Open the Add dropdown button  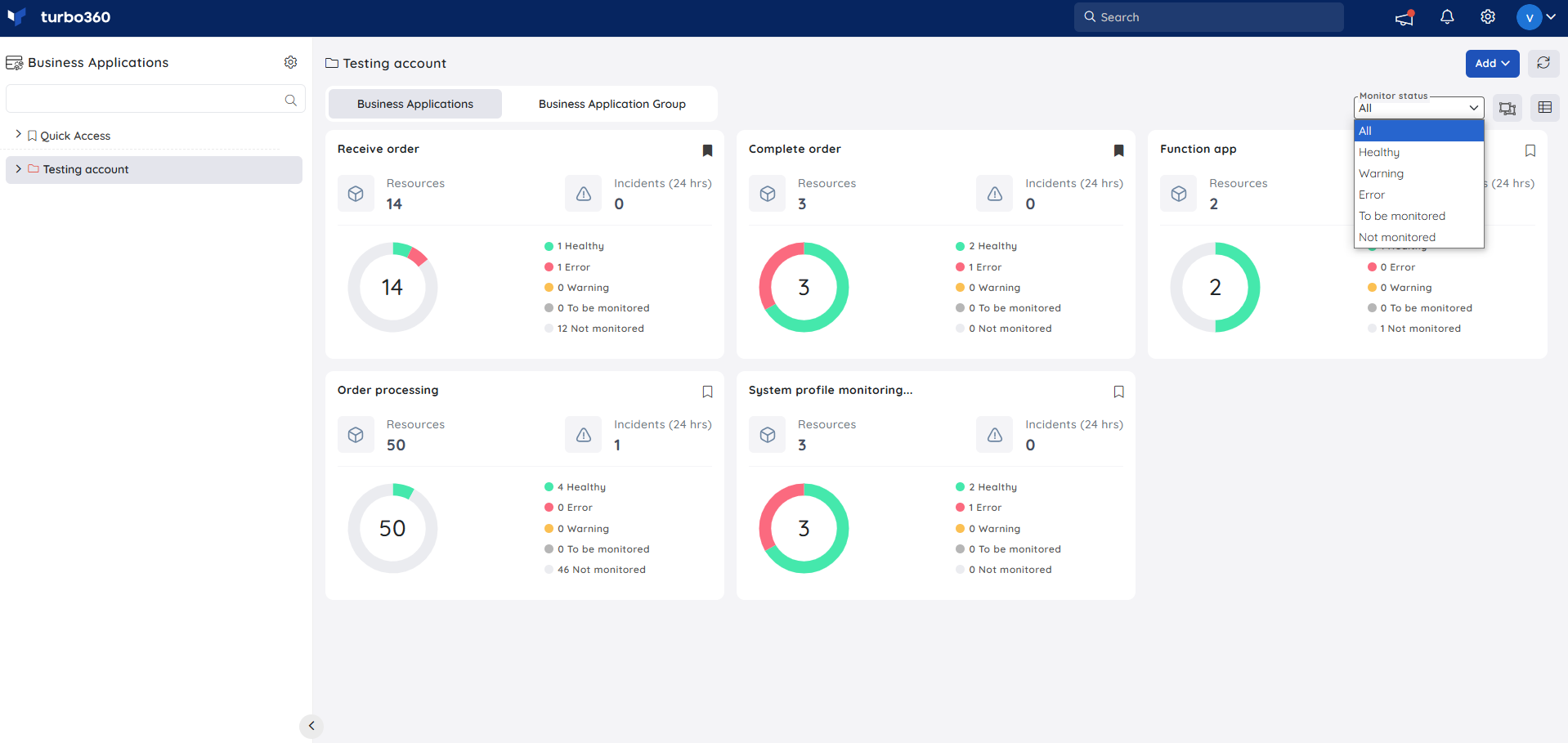click(1492, 63)
